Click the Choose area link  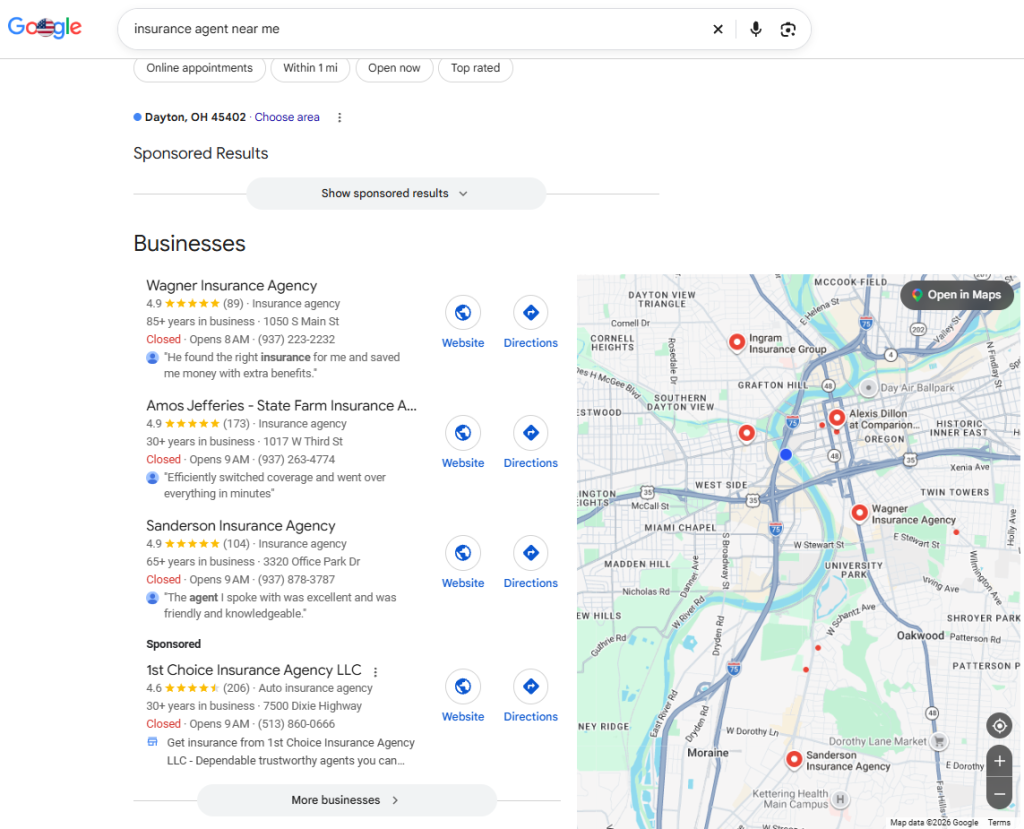[x=287, y=118]
